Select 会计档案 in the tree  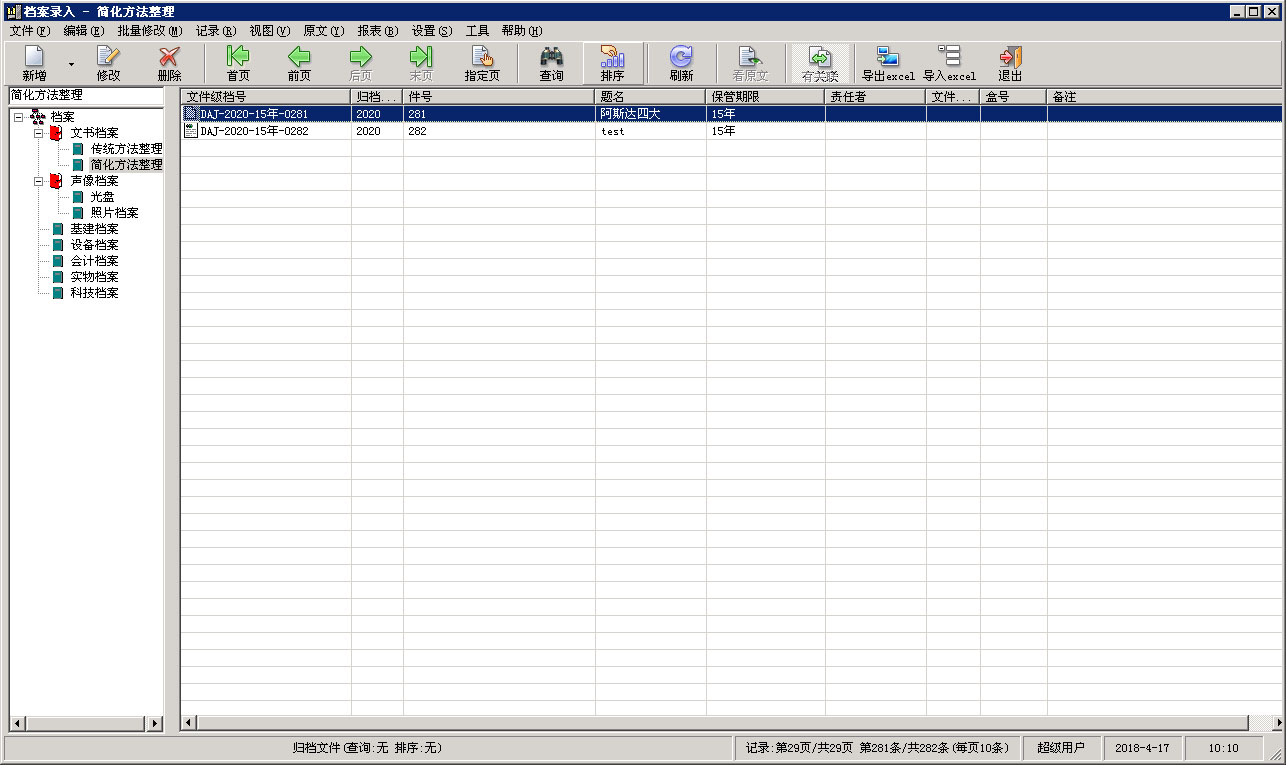pos(94,261)
